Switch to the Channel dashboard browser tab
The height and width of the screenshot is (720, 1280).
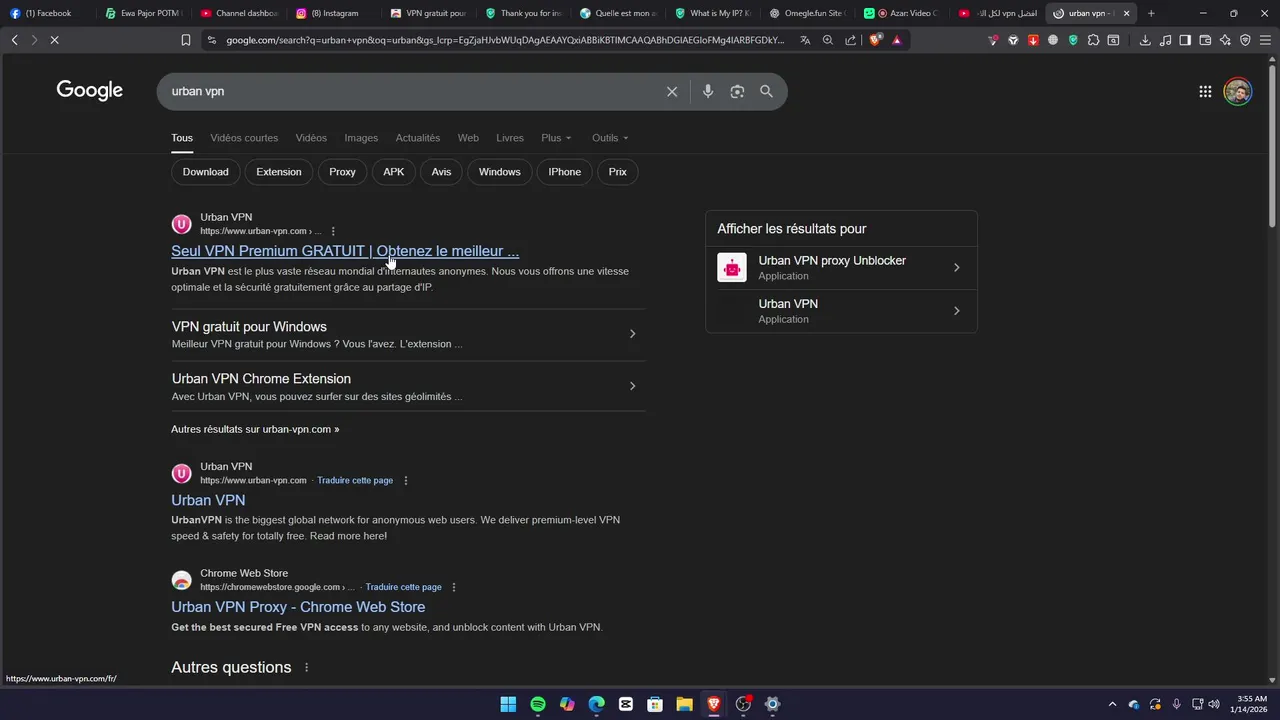click(x=240, y=13)
